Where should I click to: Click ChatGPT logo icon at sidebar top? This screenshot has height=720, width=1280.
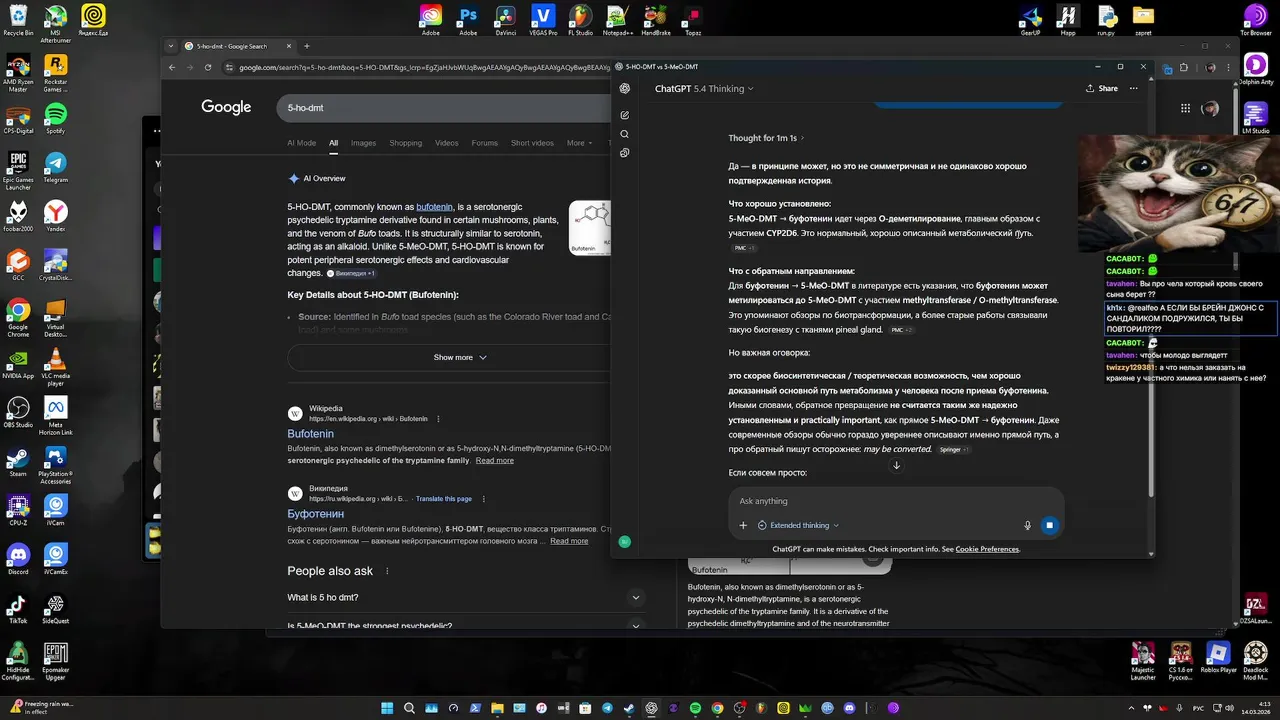coord(625,88)
